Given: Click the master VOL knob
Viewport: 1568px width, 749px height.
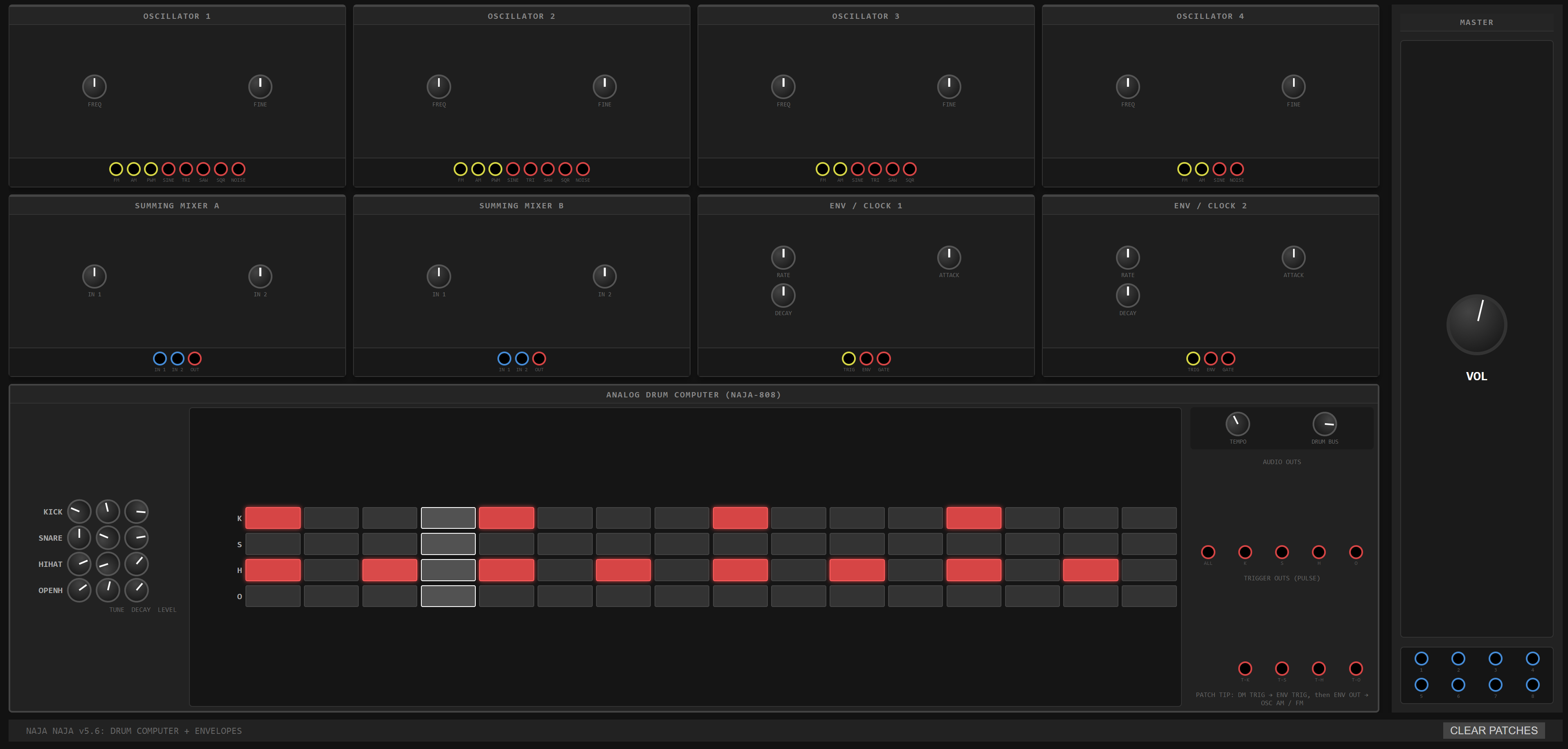Looking at the screenshot, I should pyautogui.click(x=1477, y=325).
